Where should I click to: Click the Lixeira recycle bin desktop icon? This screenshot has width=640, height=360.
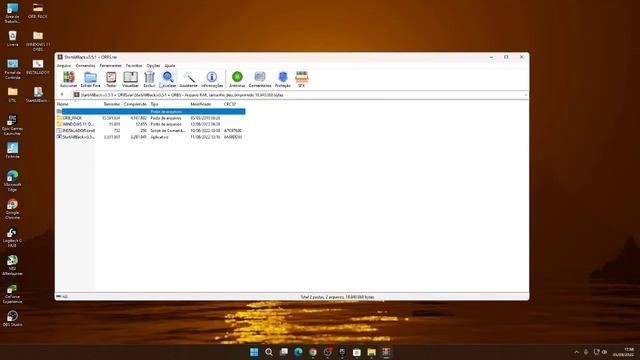(13, 39)
